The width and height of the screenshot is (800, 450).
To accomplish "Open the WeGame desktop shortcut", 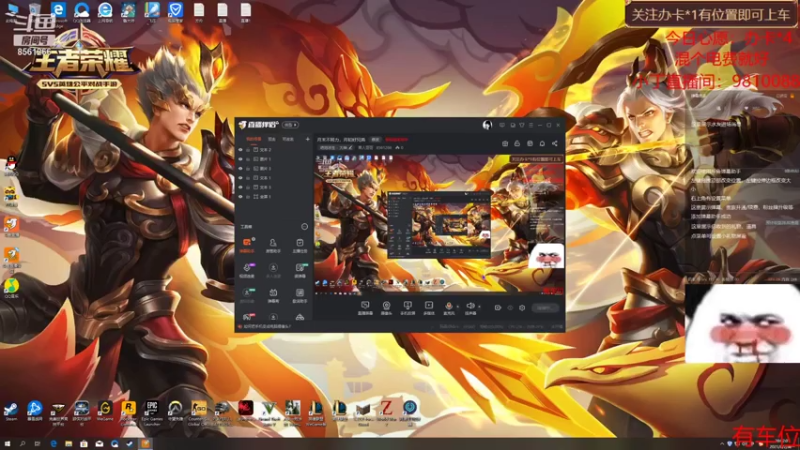I will pos(105,411).
